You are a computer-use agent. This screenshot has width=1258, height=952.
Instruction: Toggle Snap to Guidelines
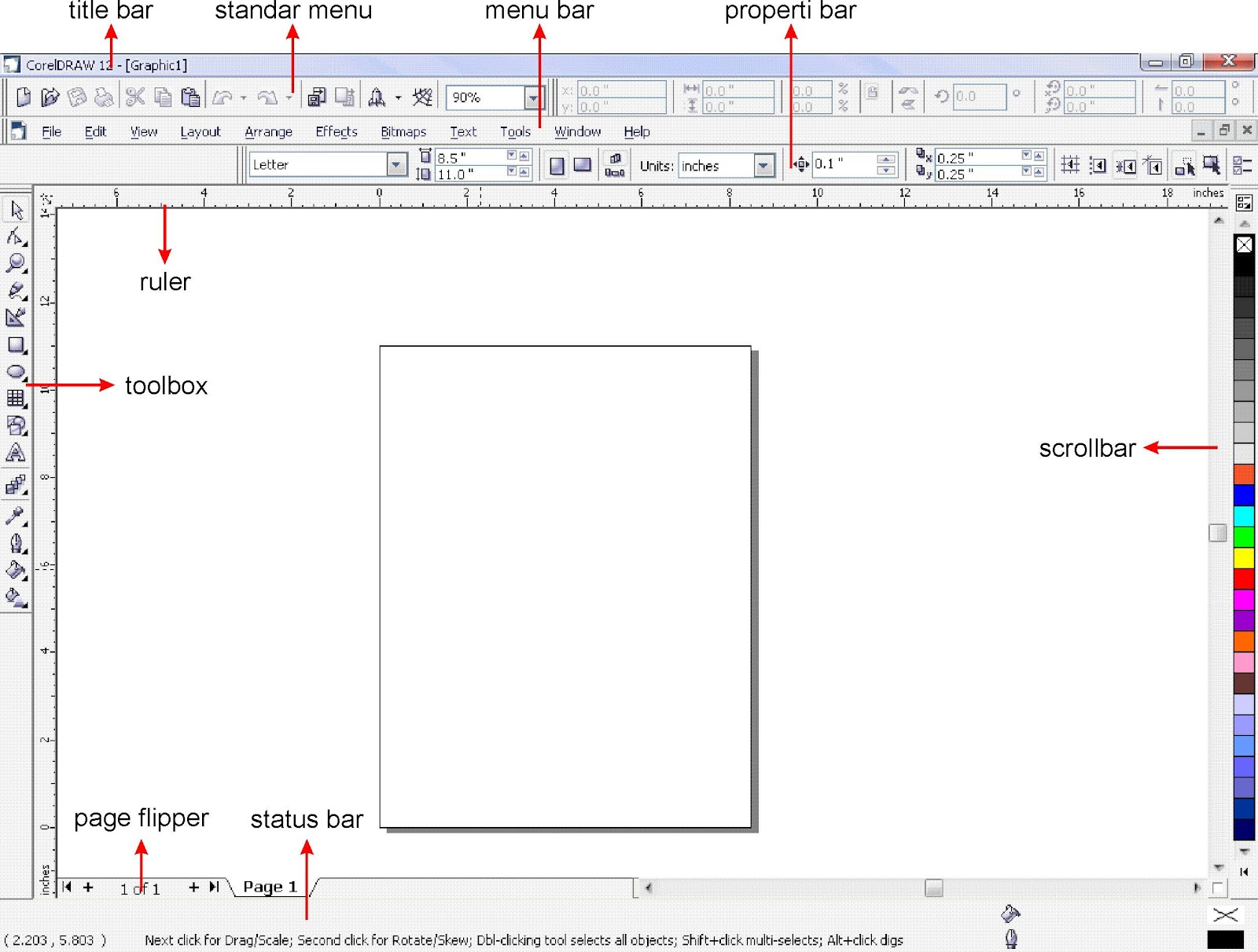tap(1098, 165)
